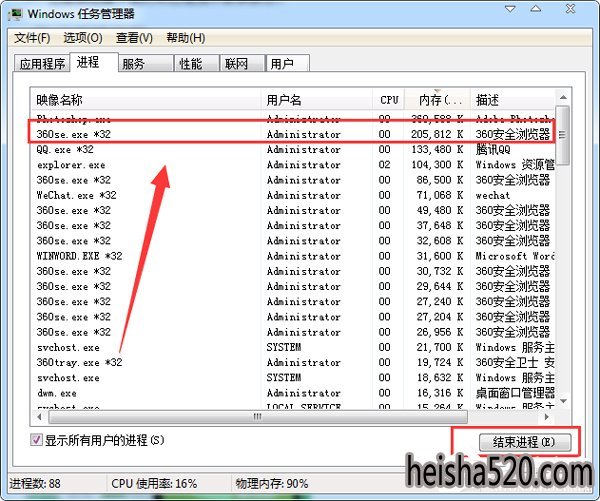The width and height of the screenshot is (600, 501).
Task: Switch to the 应用程序 tab
Action: [42, 64]
